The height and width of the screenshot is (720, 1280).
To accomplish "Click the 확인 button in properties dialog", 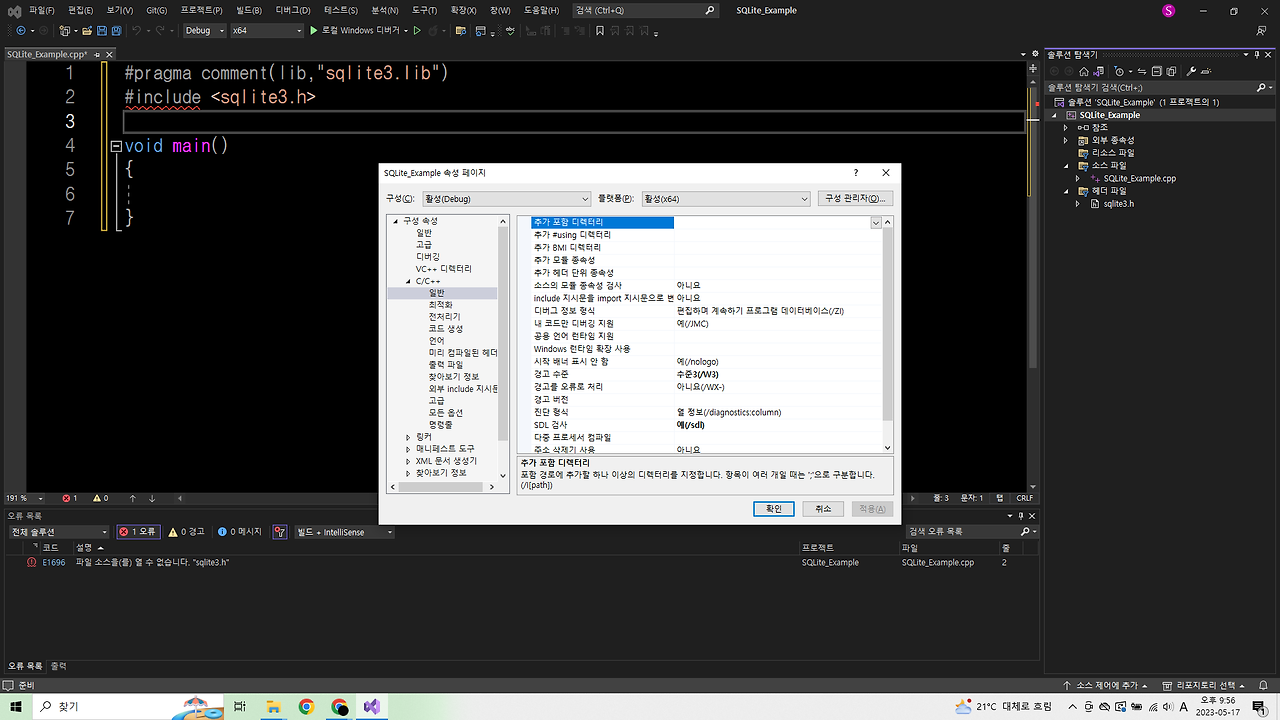I will pos(774,509).
